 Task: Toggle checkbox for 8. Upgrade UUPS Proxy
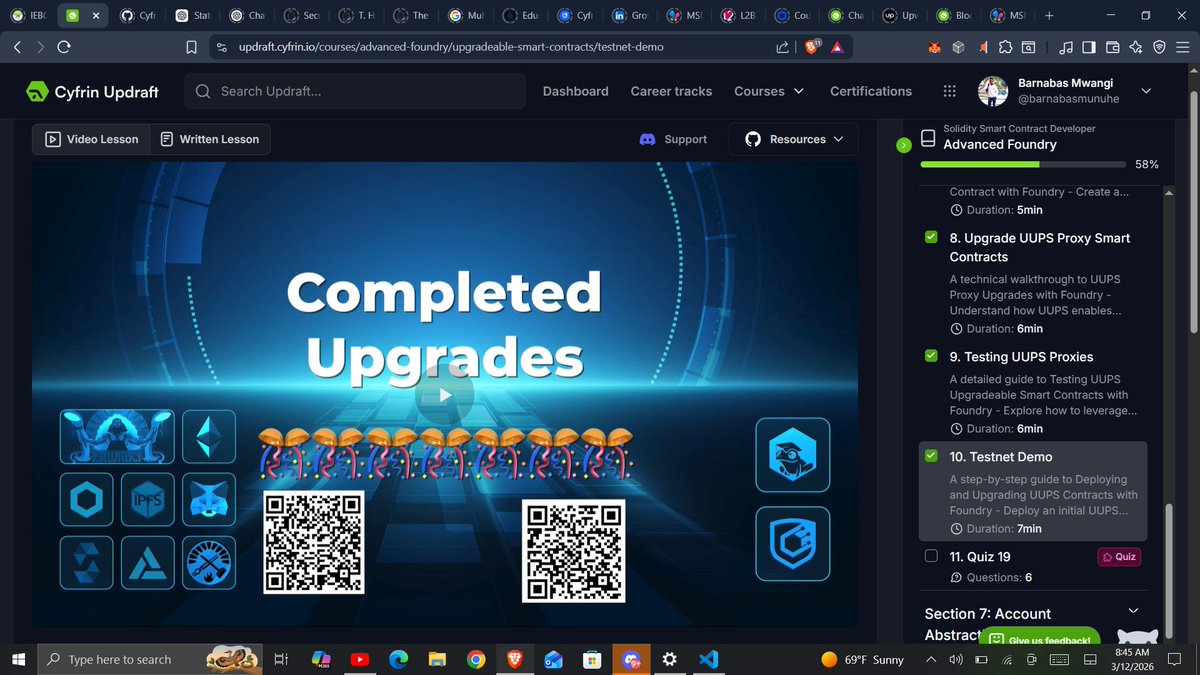[x=931, y=238]
